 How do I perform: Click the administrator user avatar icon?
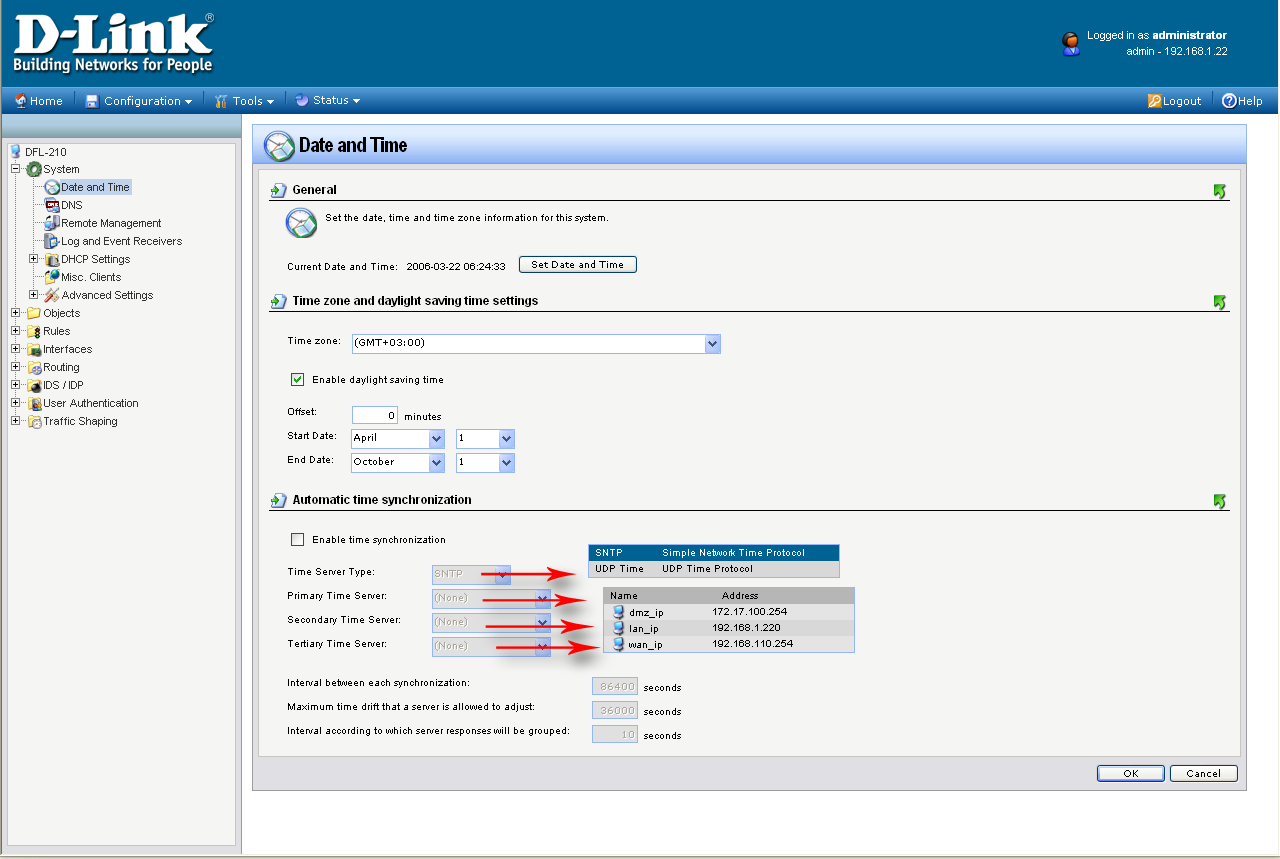pyautogui.click(x=1071, y=43)
